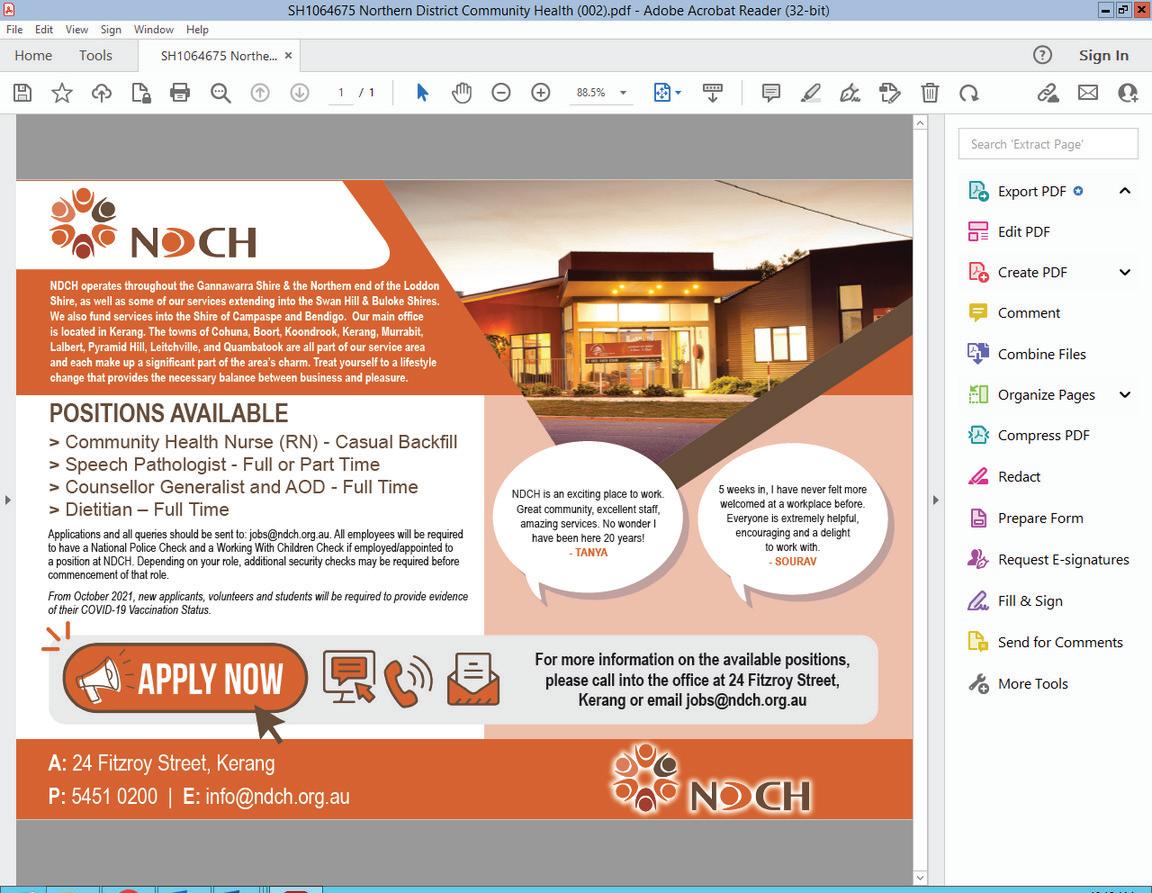Click the document scrollbar down arrow
The image size is (1152, 893).
(x=920, y=878)
